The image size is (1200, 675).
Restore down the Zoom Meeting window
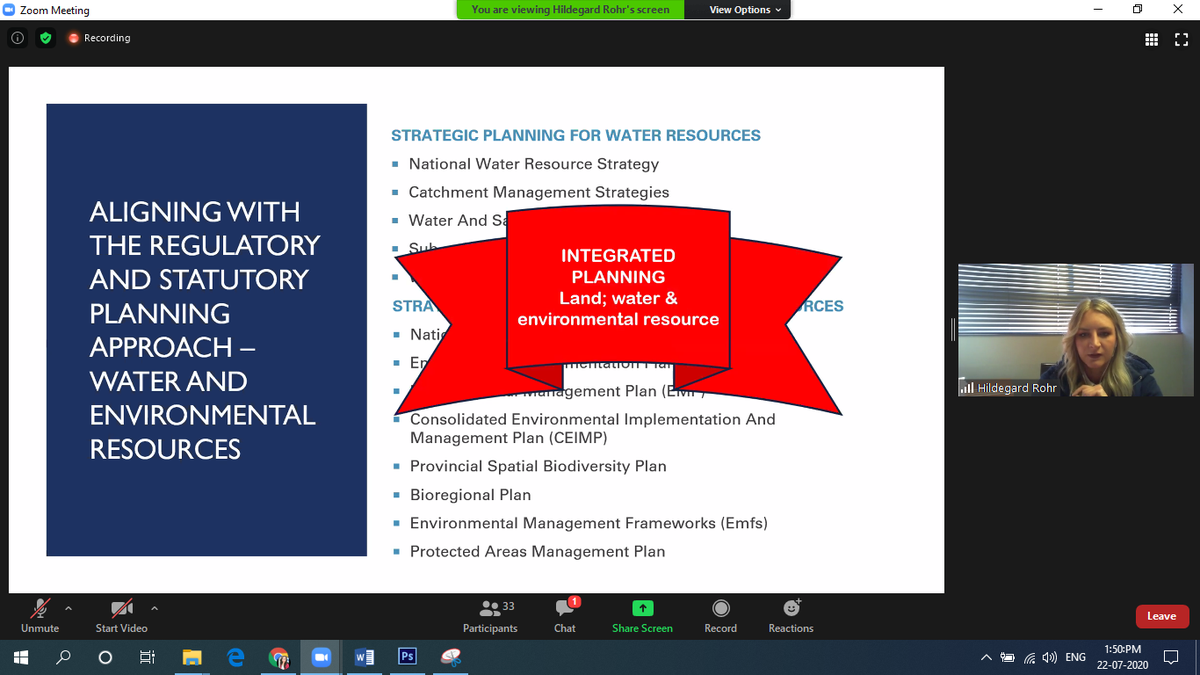(x=1138, y=10)
